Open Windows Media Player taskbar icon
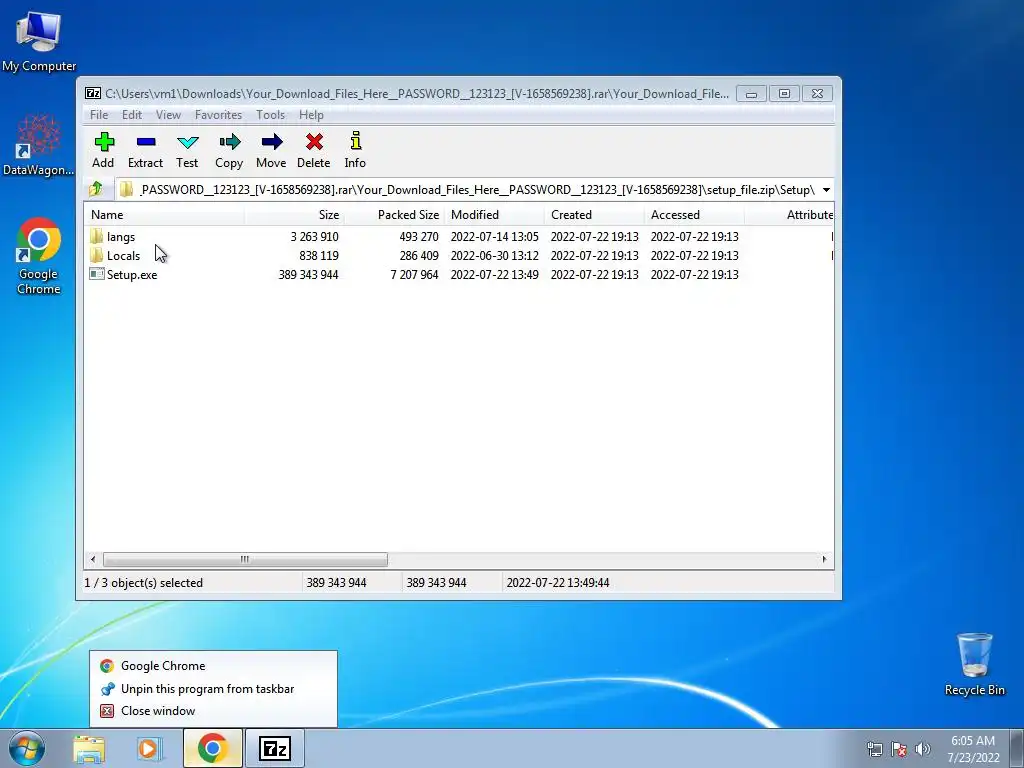Viewport: 1024px width, 768px height. click(150, 749)
